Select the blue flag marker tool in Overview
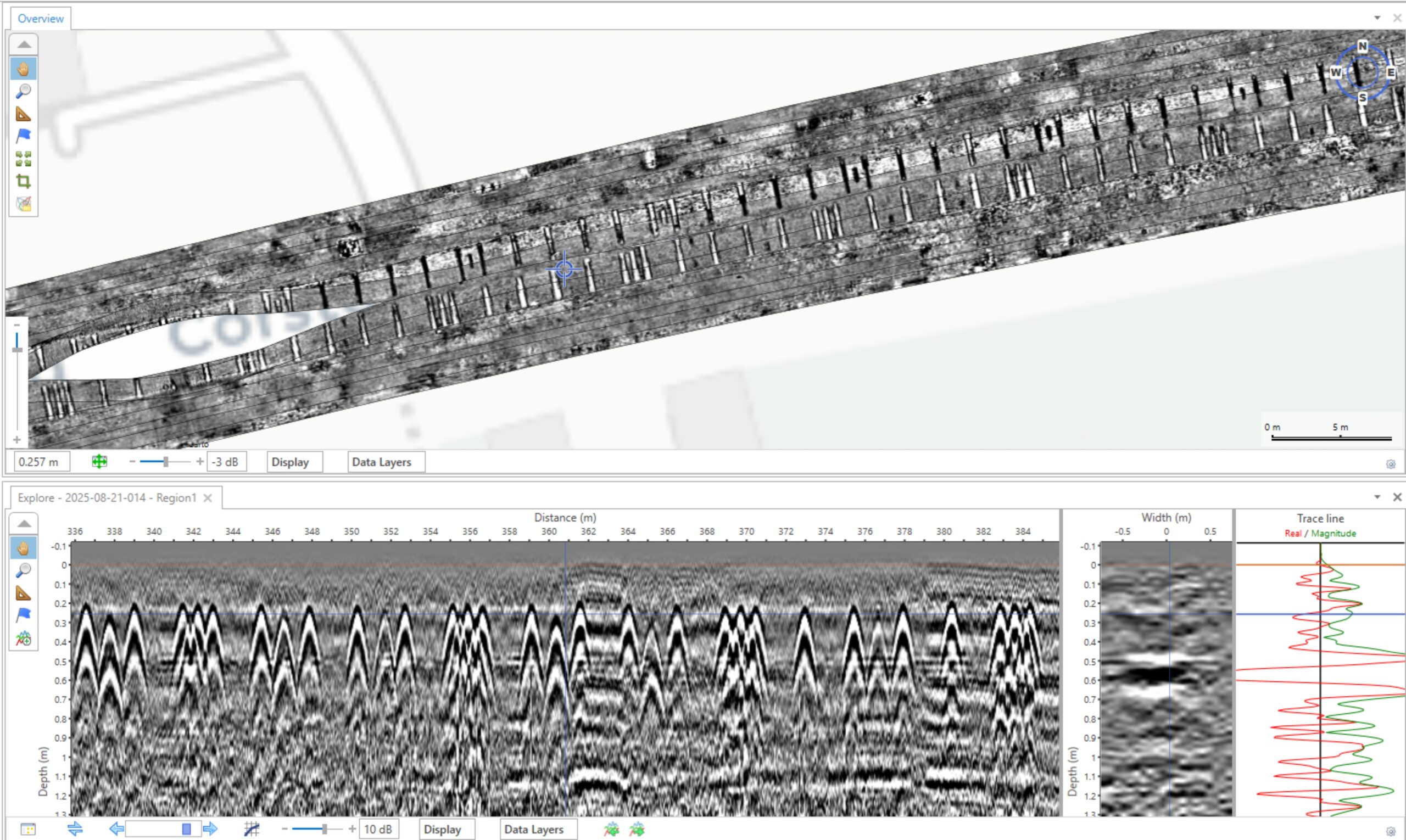This screenshot has height=840, width=1406. click(23, 136)
